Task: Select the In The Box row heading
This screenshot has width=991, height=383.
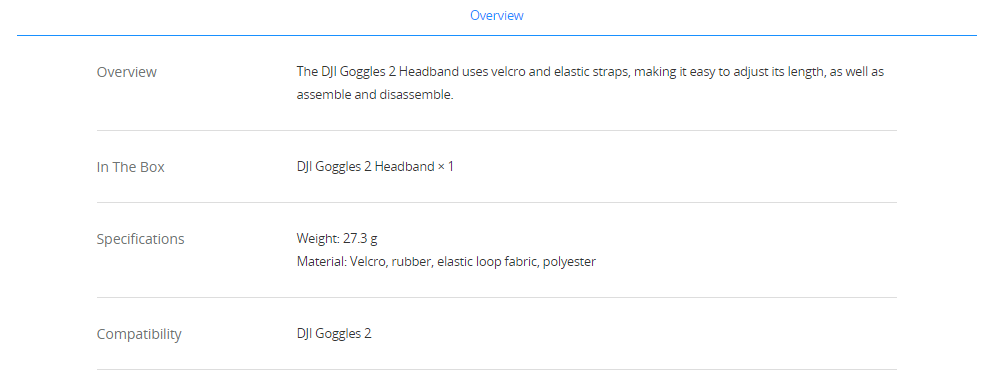Action: [130, 167]
